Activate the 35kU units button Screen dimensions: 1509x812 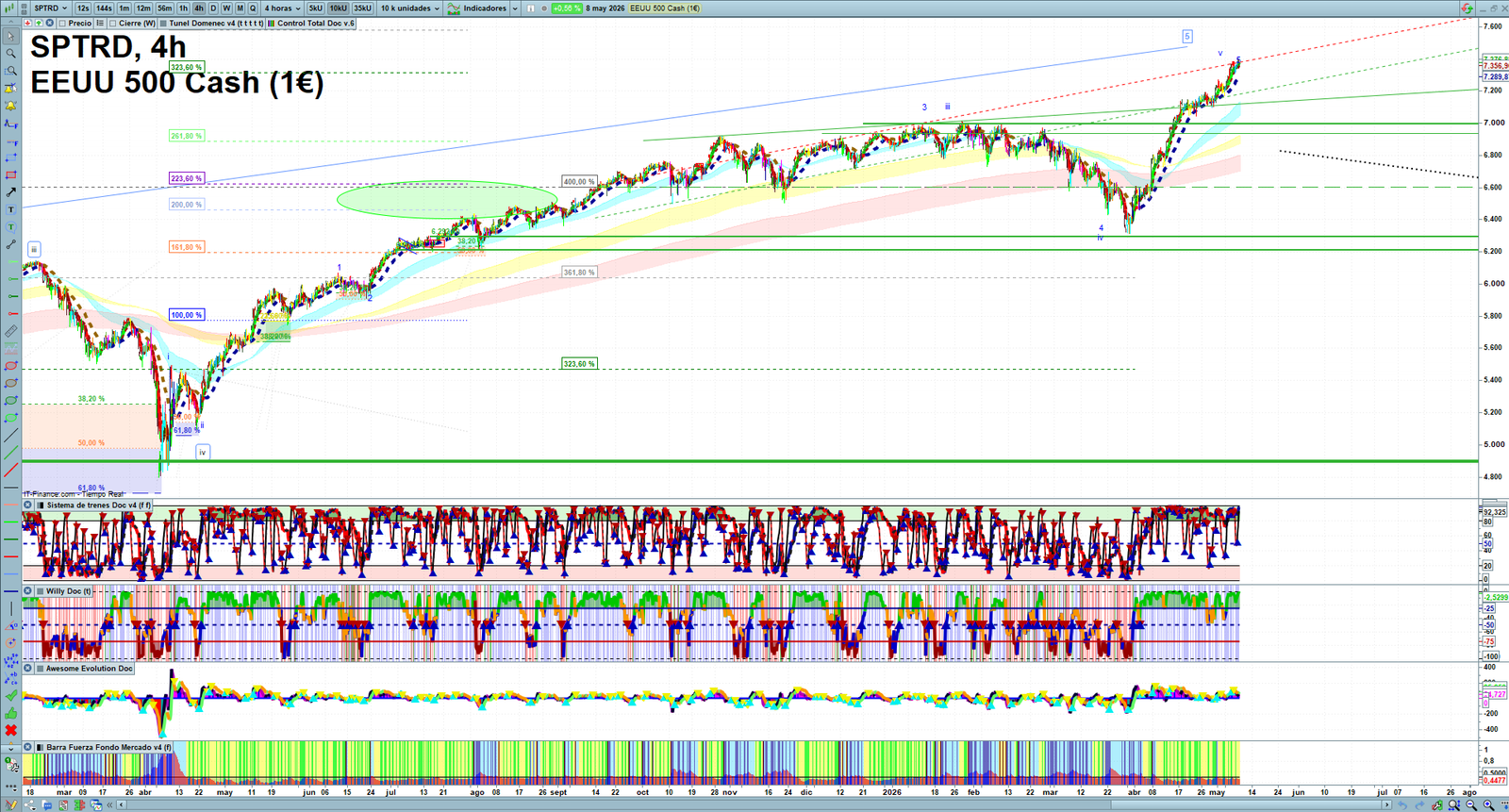362,8
